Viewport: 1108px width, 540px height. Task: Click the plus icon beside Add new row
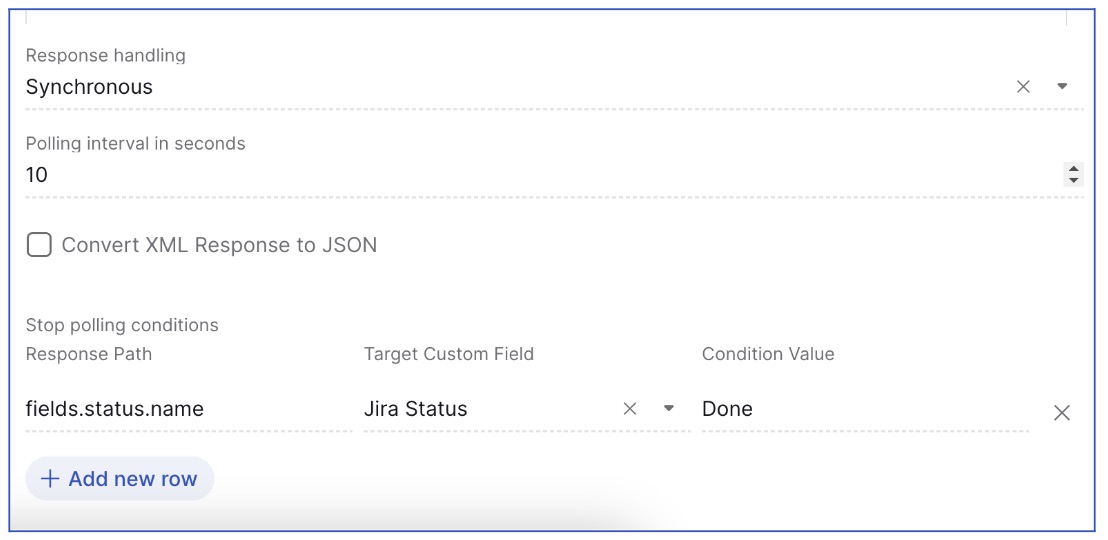(49, 479)
